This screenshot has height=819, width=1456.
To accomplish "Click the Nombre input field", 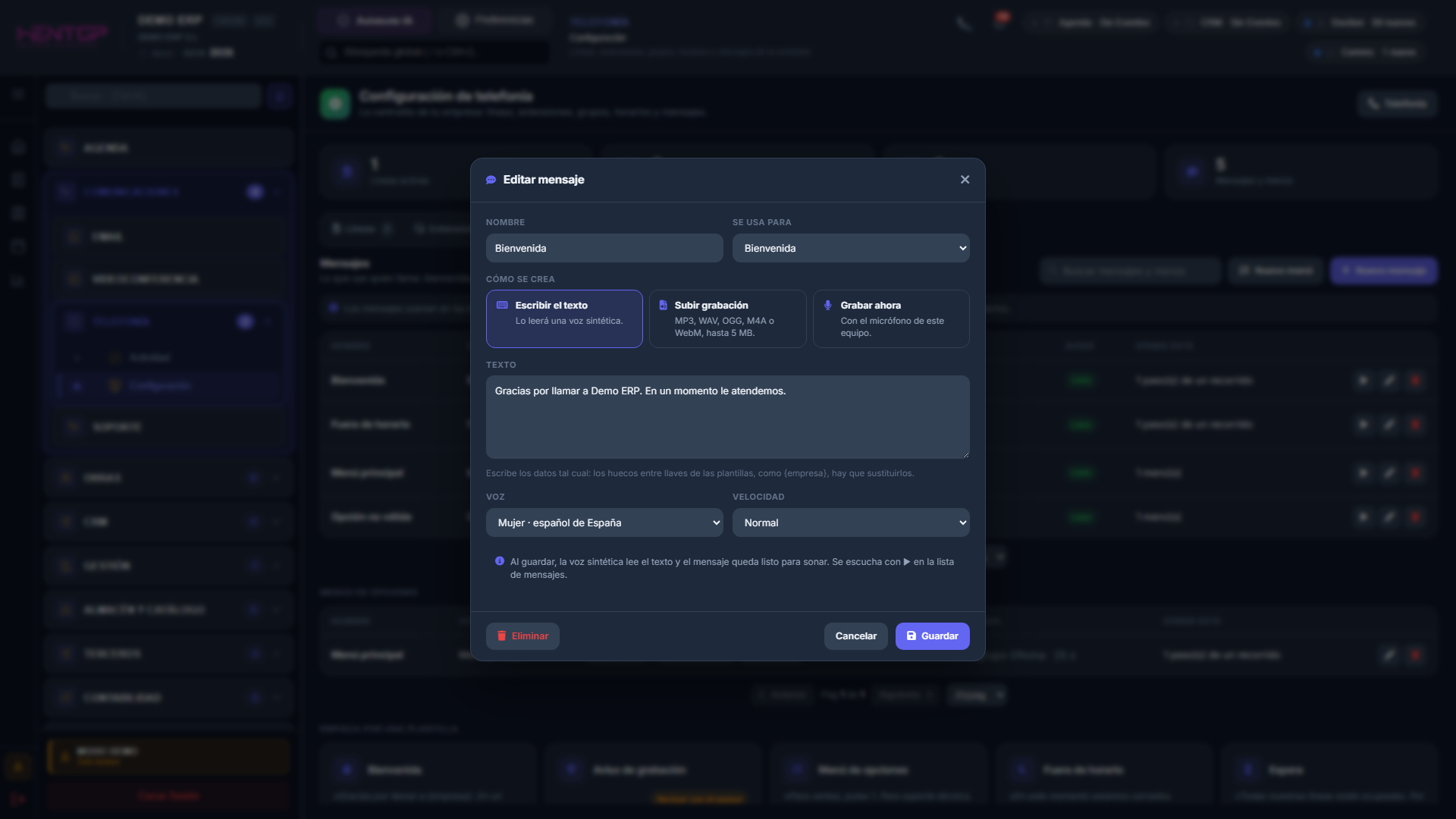I will pyautogui.click(x=604, y=248).
